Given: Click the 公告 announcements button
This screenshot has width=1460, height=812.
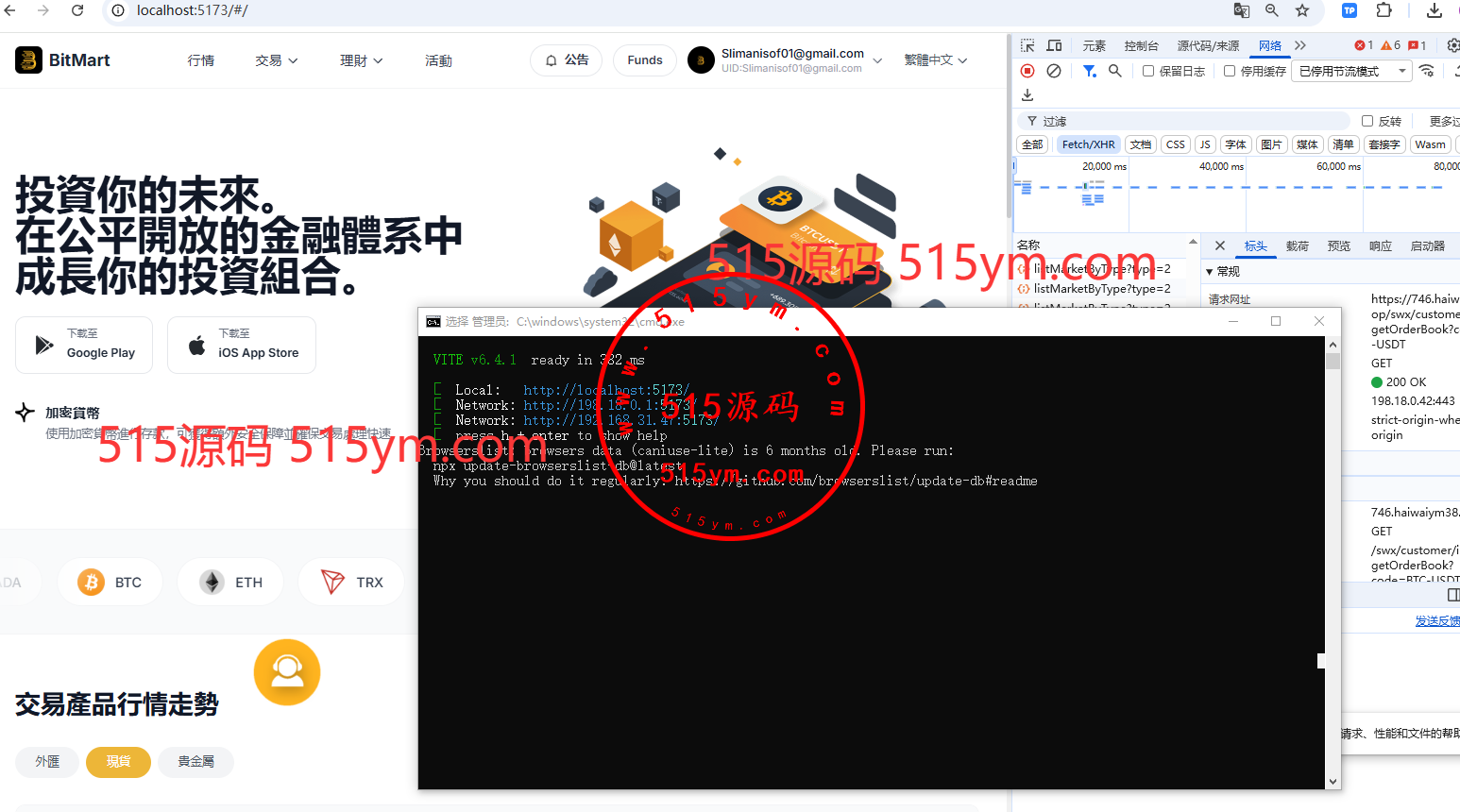Looking at the screenshot, I should [x=567, y=60].
